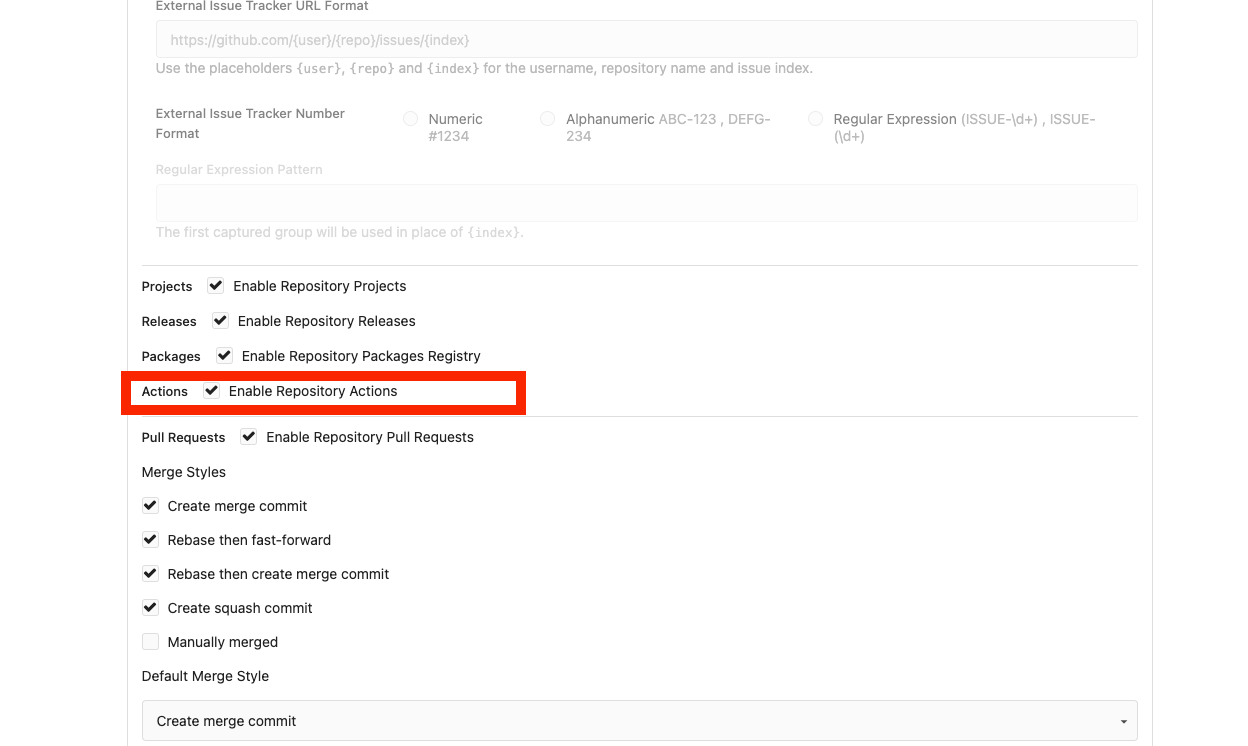The image size is (1248, 746).
Task: Click the 'Enable Repository Packages Registry' label text
Action: click(x=361, y=356)
